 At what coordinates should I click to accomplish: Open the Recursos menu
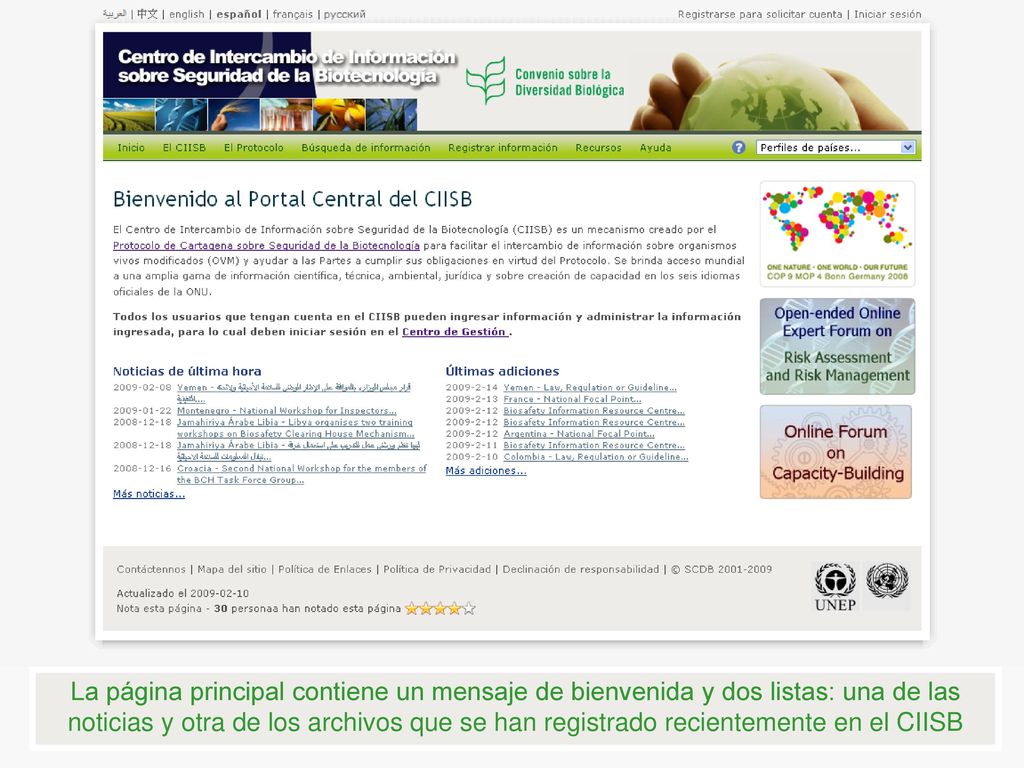coord(598,148)
